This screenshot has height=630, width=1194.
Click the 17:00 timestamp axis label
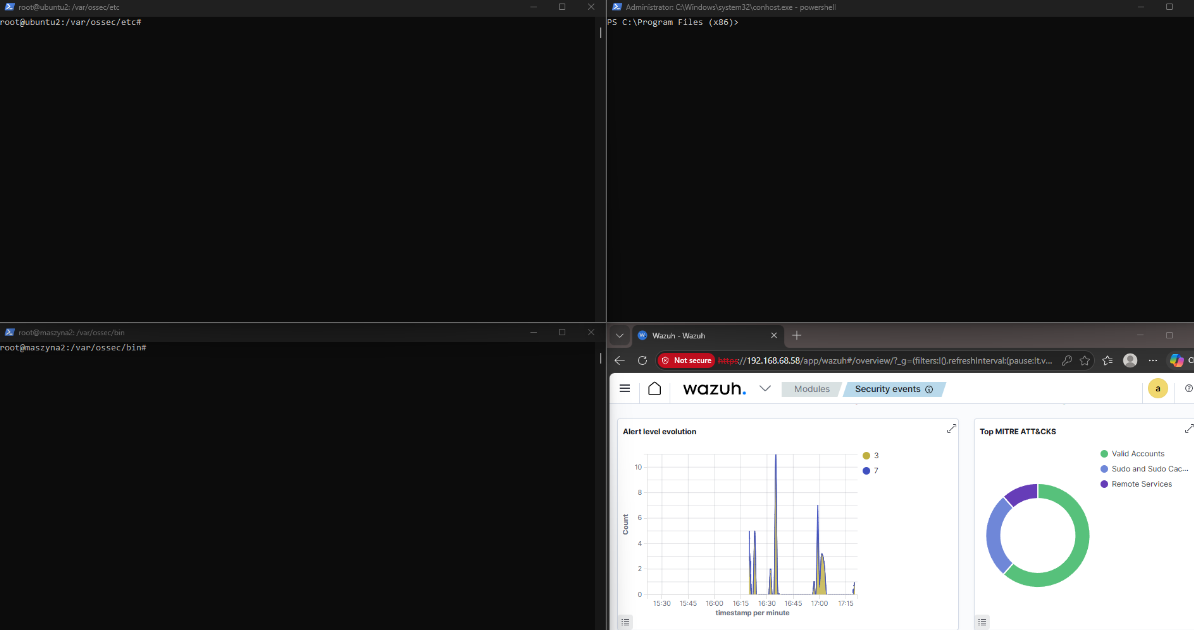(x=819, y=603)
